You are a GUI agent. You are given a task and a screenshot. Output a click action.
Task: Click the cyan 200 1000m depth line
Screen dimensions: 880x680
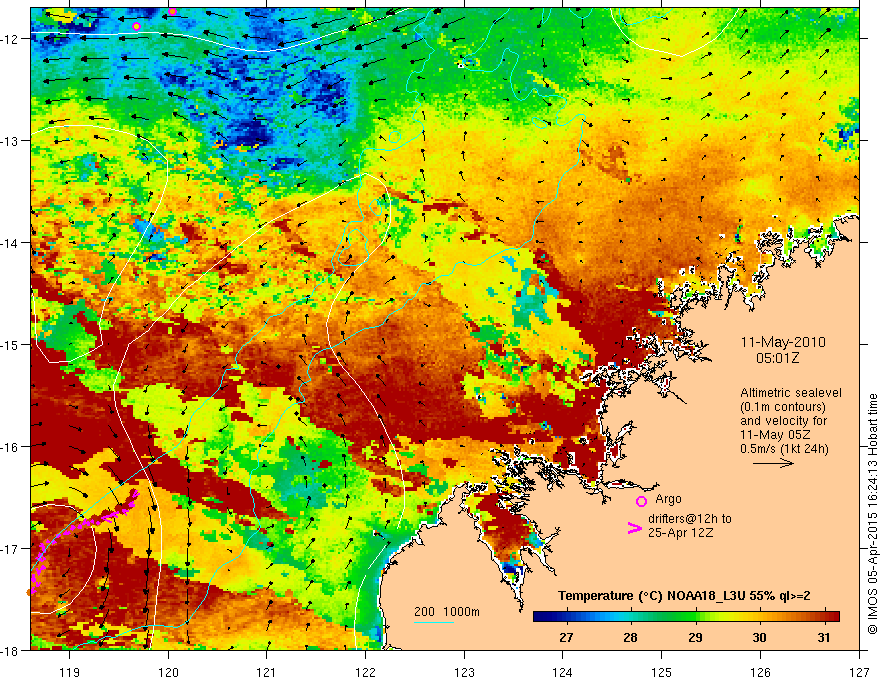pos(434,622)
